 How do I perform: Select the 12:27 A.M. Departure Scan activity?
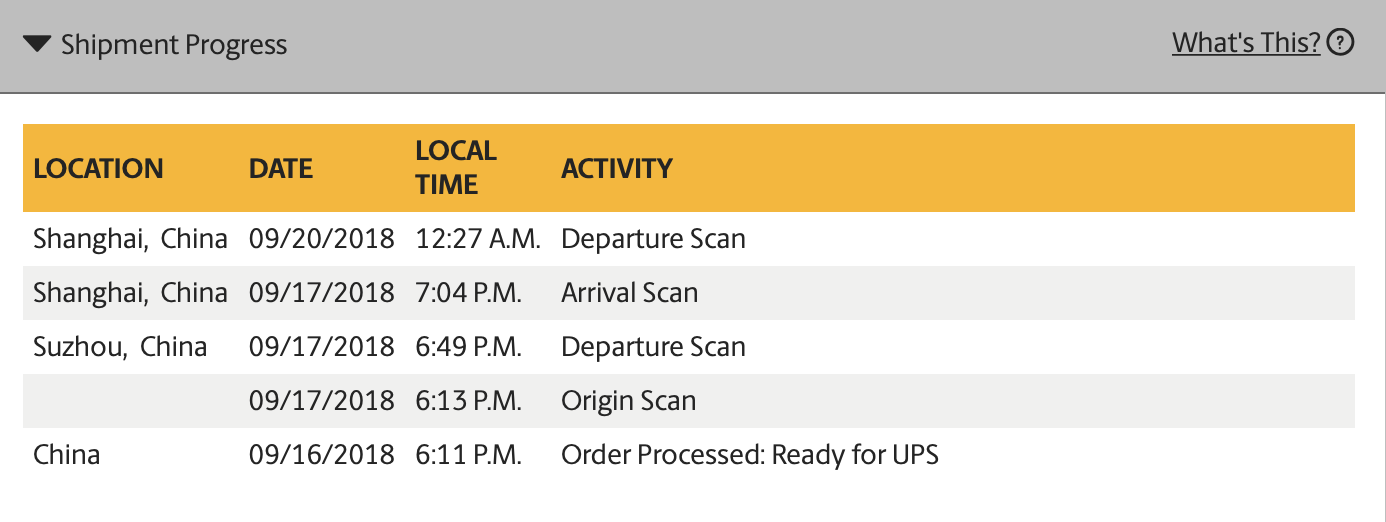[653, 239]
